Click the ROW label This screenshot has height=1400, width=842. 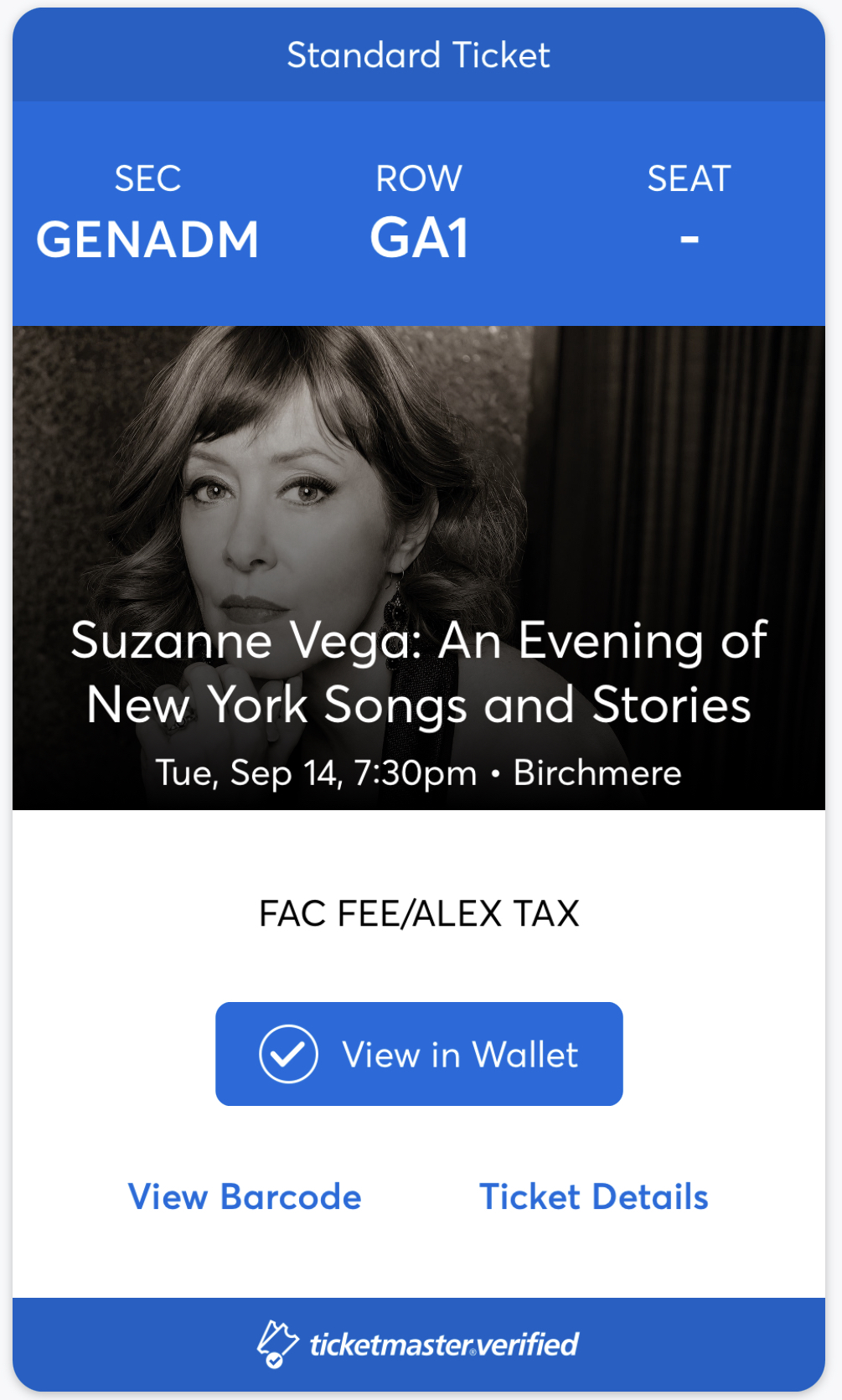(x=419, y=178)
